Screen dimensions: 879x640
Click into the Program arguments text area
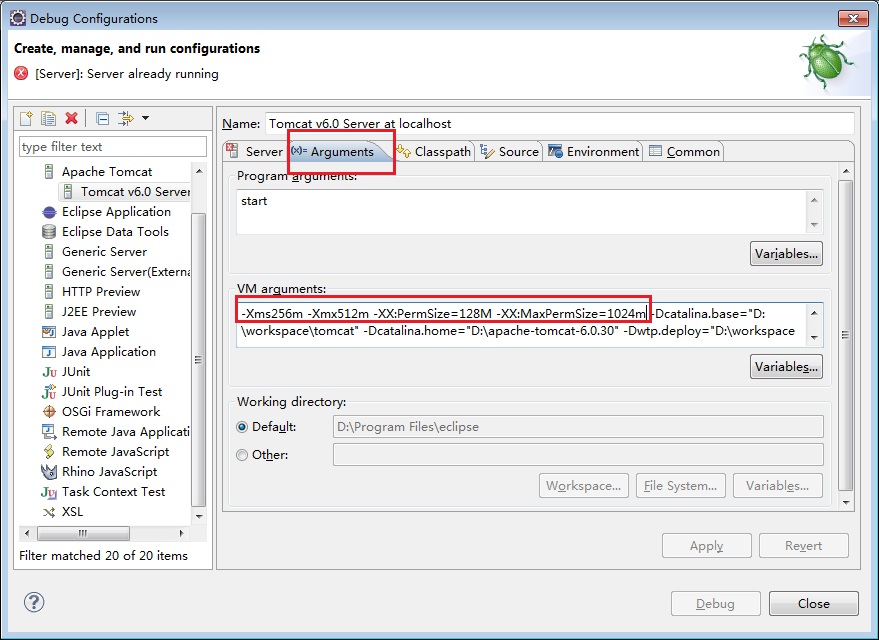[521, 211]
